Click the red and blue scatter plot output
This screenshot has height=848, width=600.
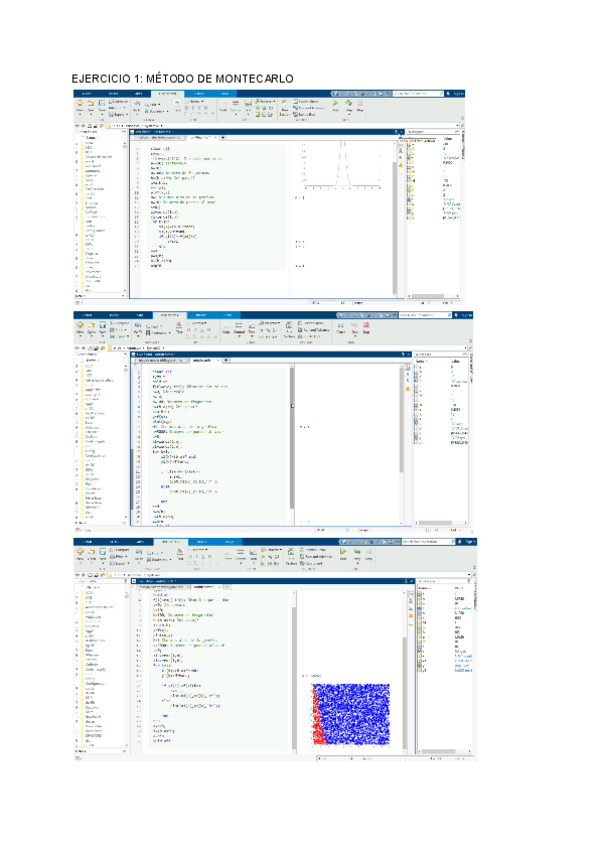[x=351, y=715]
